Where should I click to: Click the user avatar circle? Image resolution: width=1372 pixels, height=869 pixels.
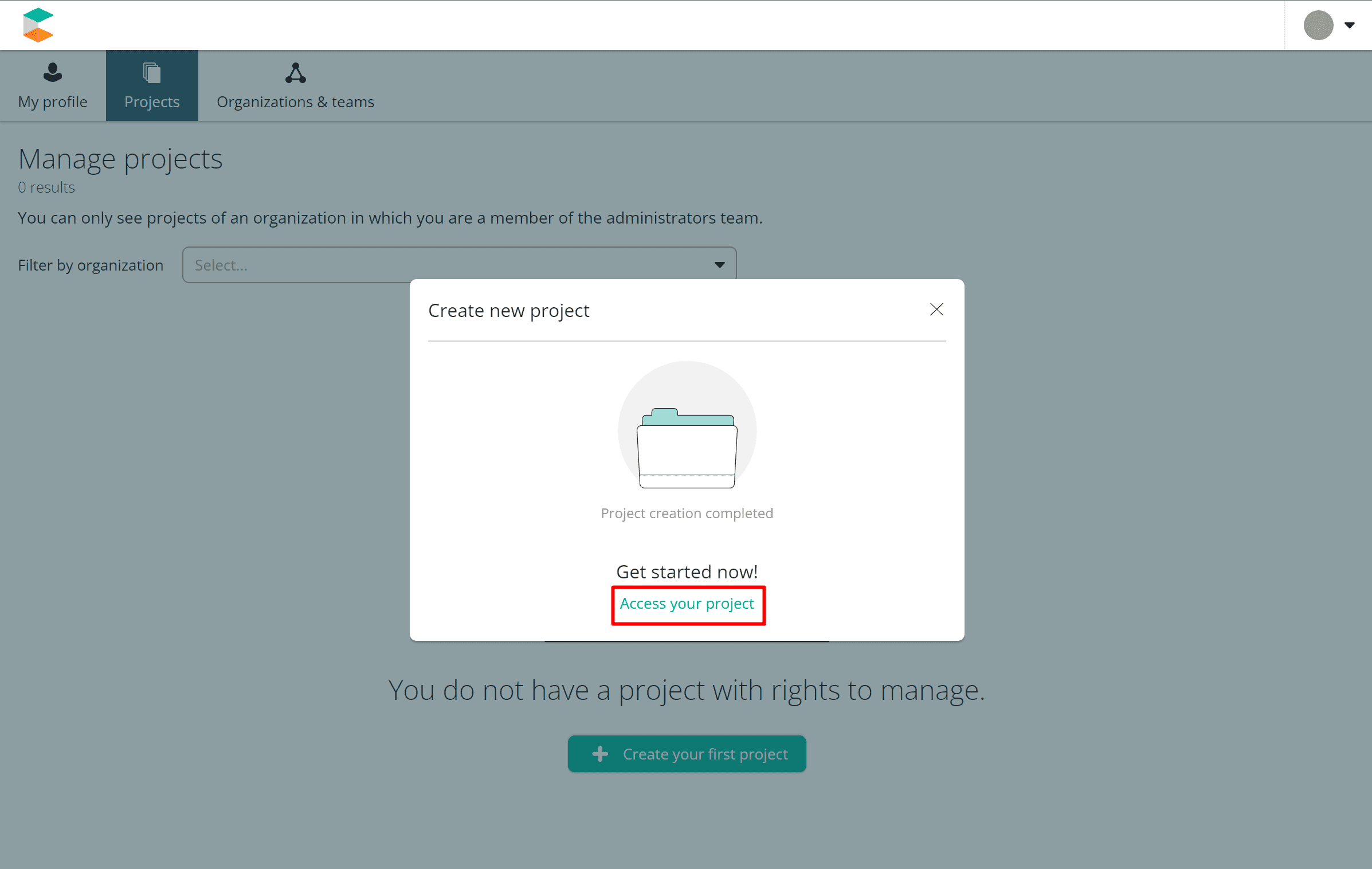[1318, 25]
